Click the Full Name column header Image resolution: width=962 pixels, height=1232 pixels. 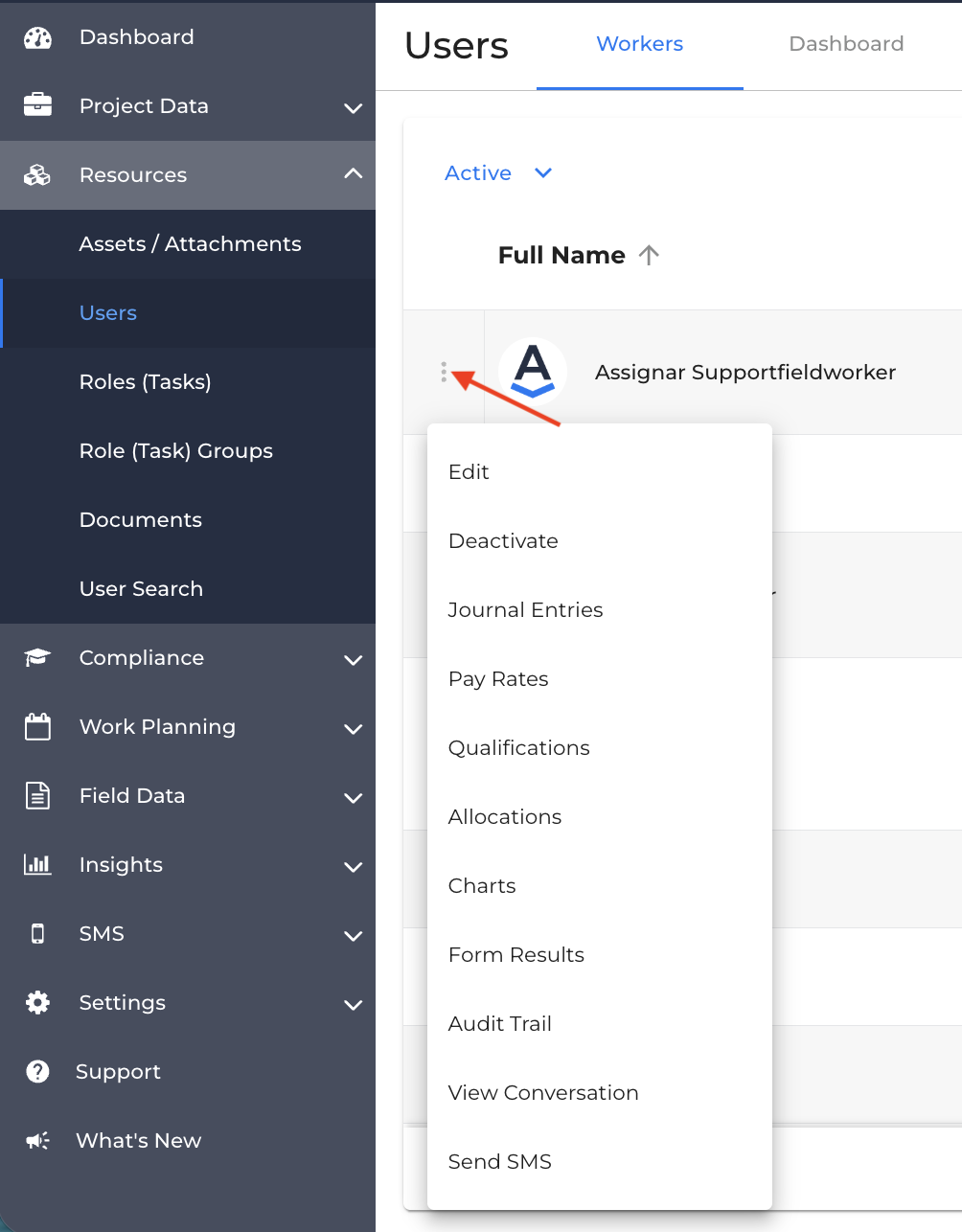561,255
